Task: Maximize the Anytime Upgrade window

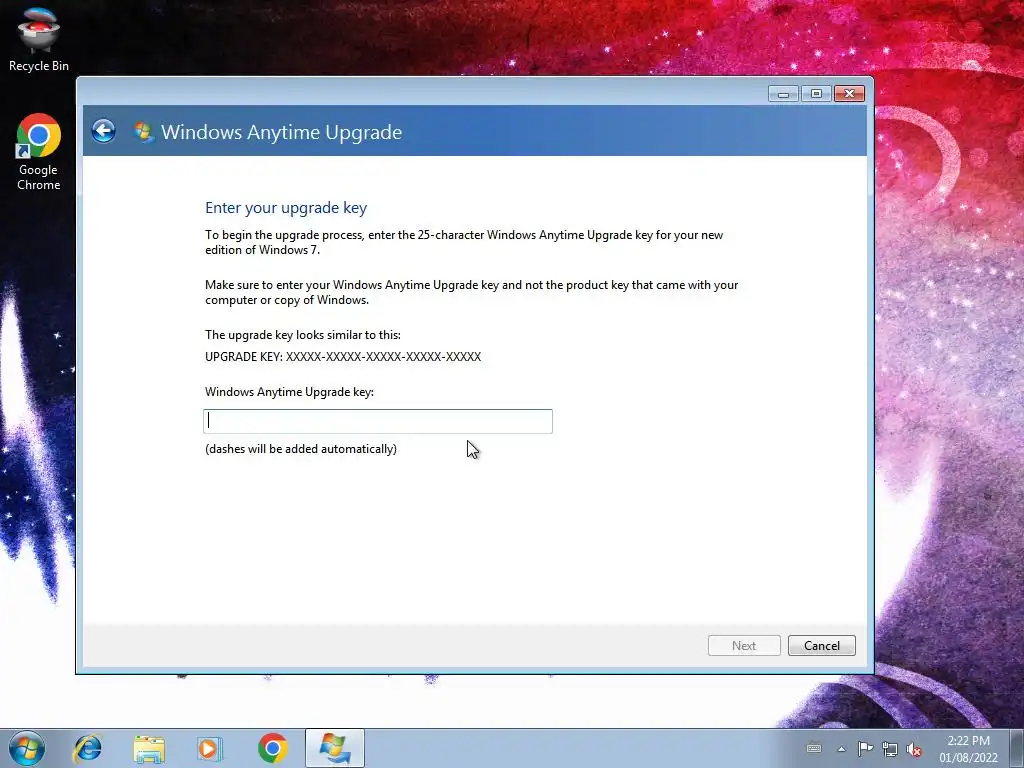Action: (816, 94)
